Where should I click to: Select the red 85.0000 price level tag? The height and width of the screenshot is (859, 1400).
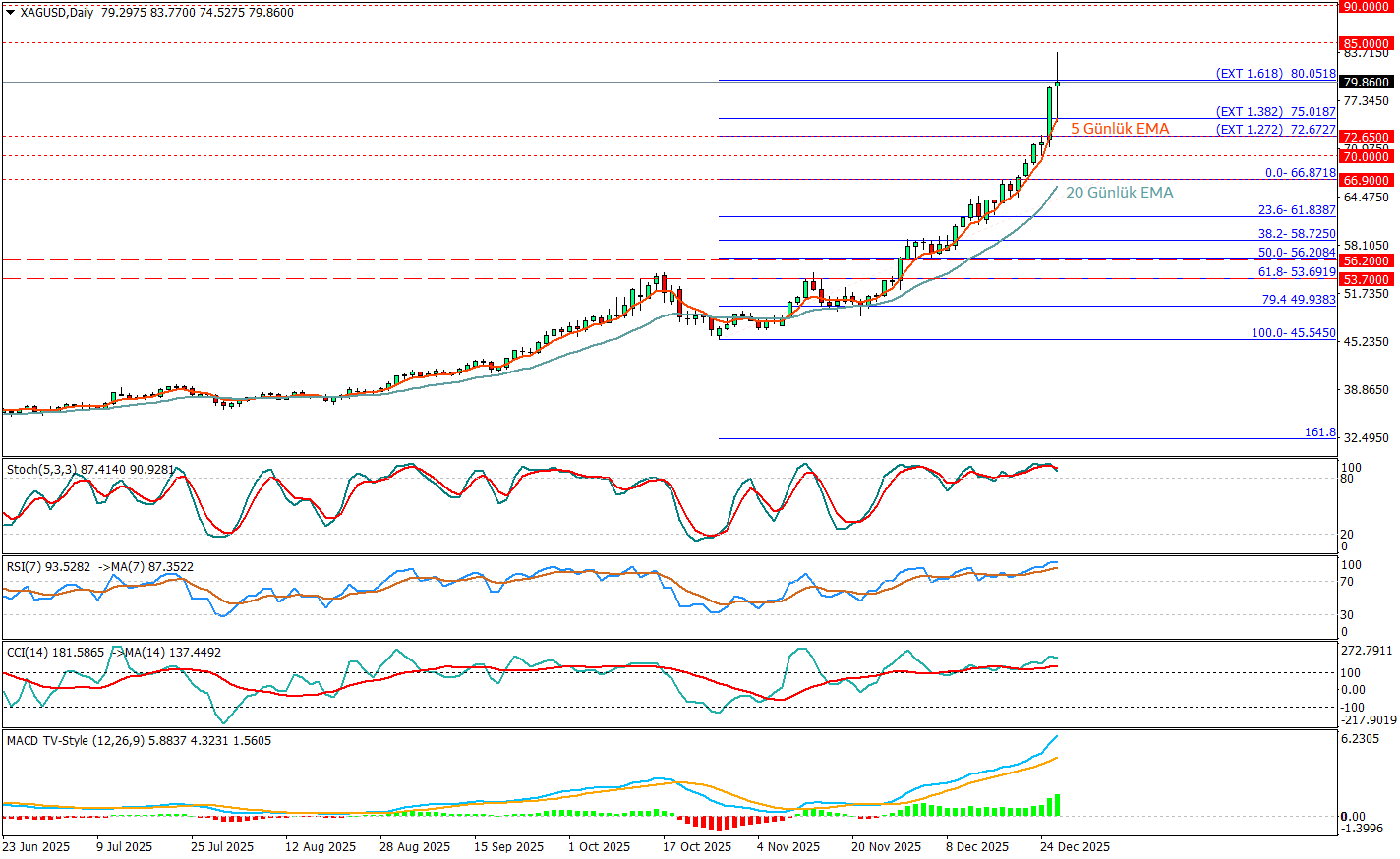1367,44
